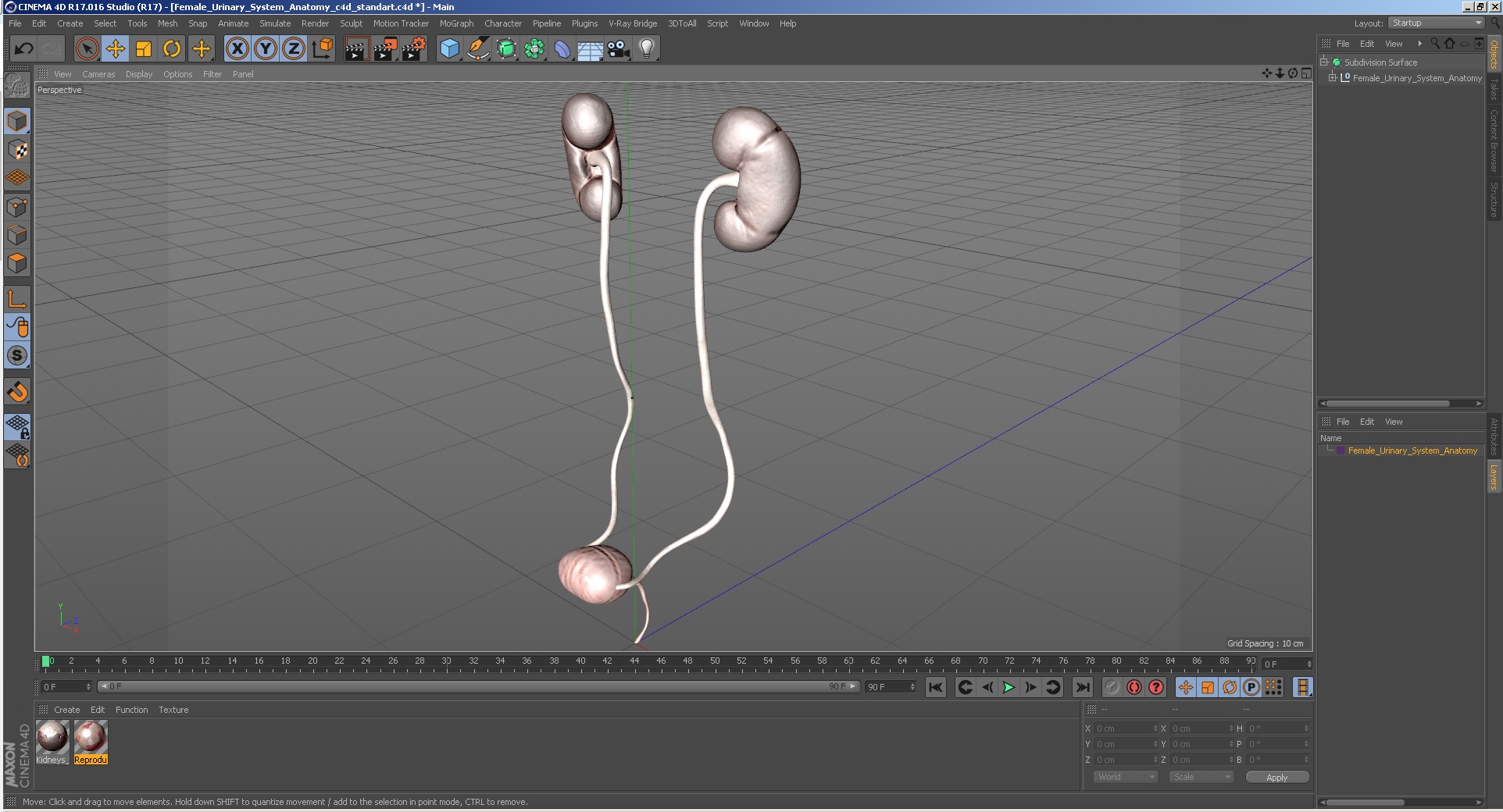Select the Live Selection tool
Viewport: 1503px width, 812px height.
pos(87,49)
